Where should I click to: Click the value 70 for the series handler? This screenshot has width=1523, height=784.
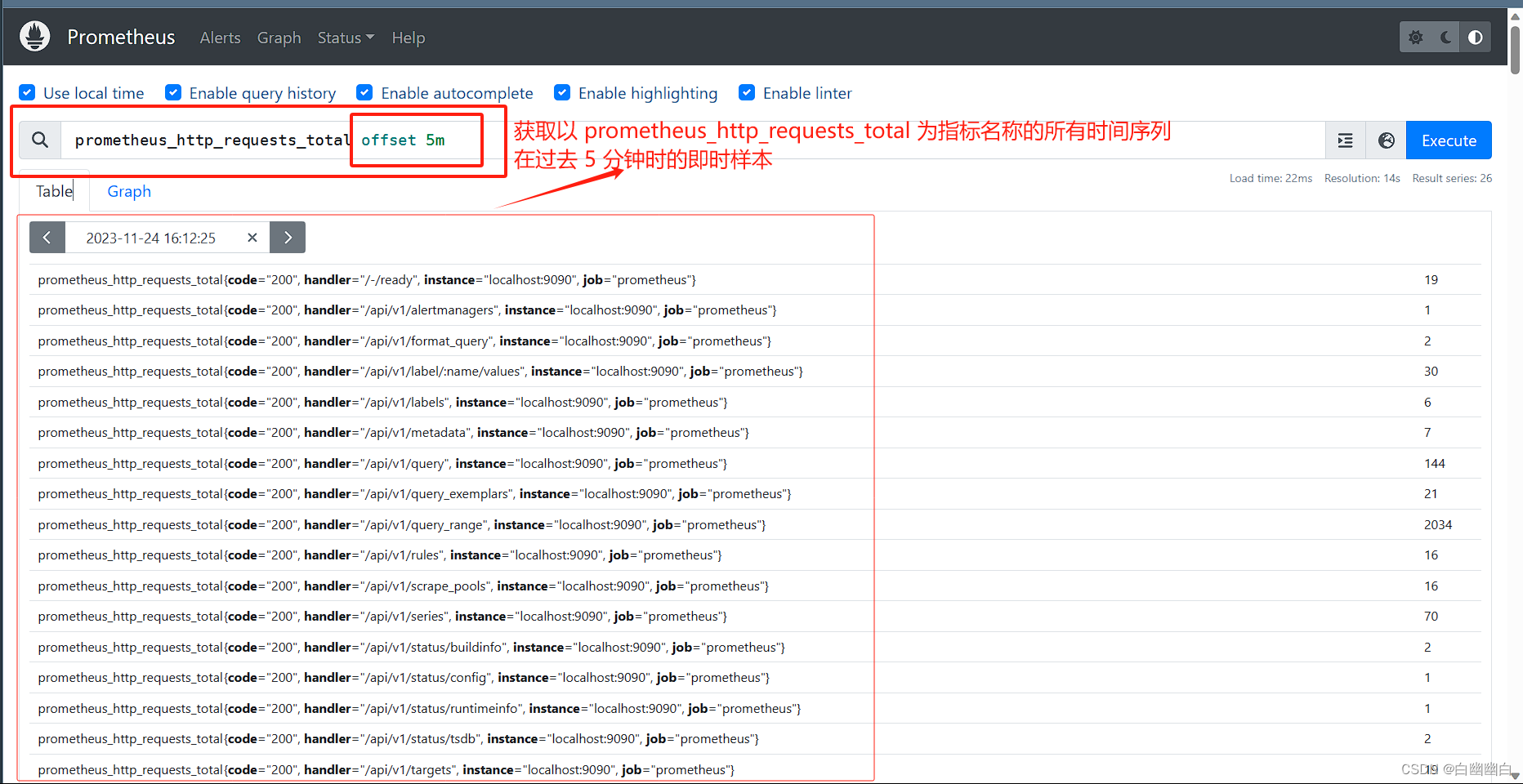(1431, 617)
